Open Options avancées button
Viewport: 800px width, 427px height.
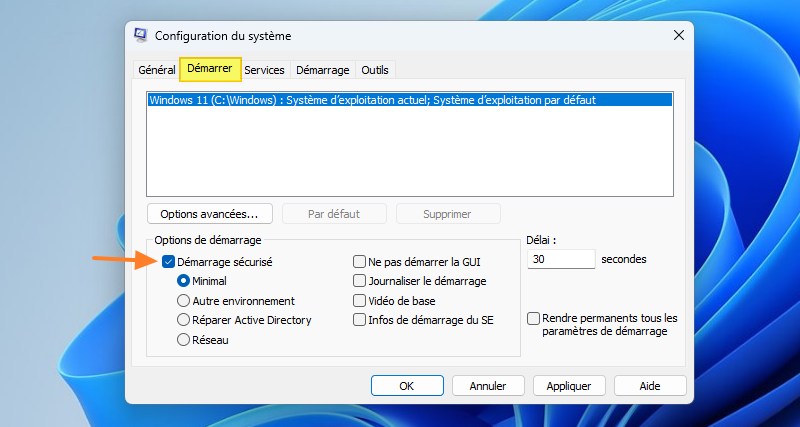tap(210, 214)
